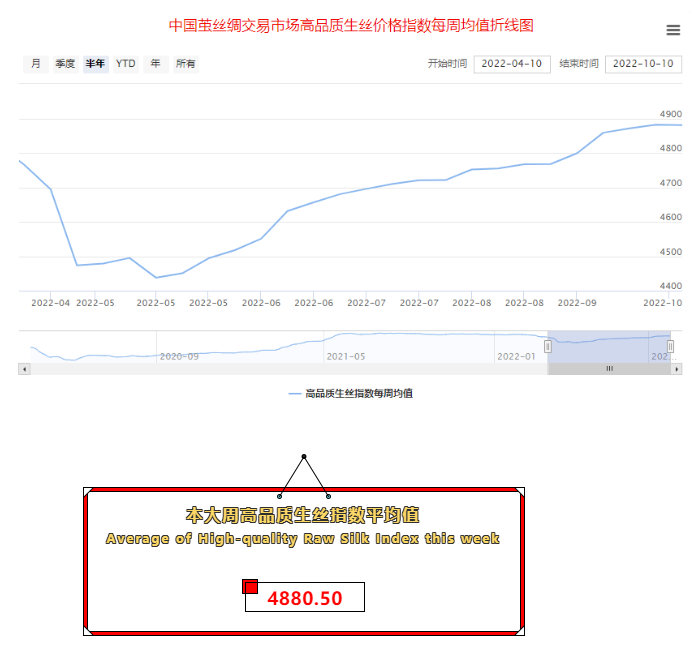Viewport: 692px width, 647px height.
Task: Toggle the 高品质生丝指数每周均值 legend series
Action: tap(350, 394)
